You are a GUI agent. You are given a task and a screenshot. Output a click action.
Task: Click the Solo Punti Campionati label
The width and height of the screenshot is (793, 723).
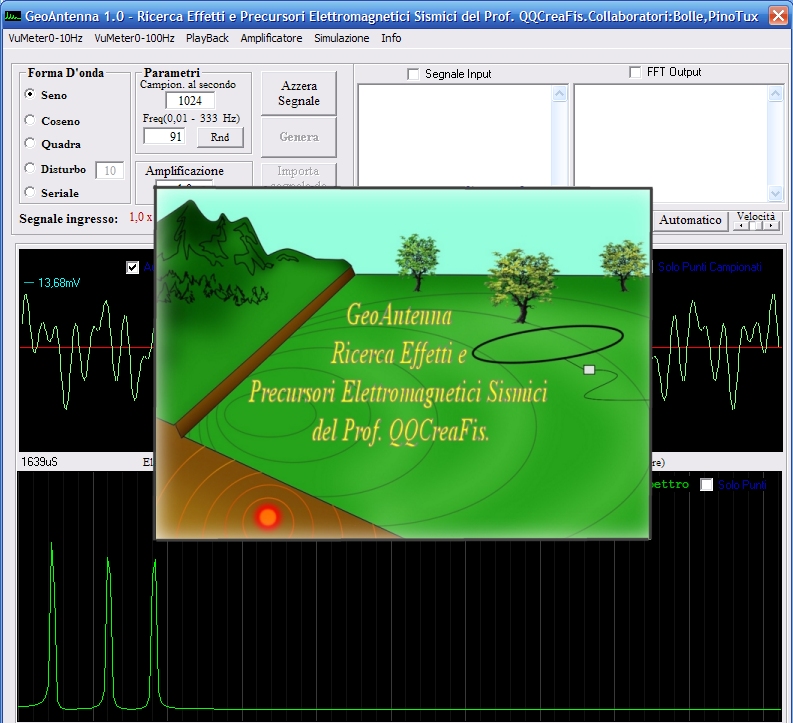click(710, 267)
